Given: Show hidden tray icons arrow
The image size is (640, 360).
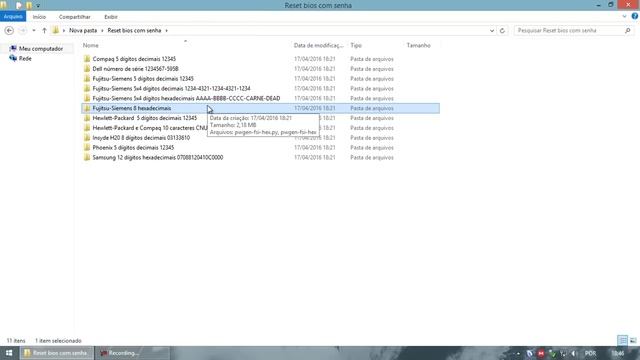Looking at the screenshot, I should click(518, 353).
